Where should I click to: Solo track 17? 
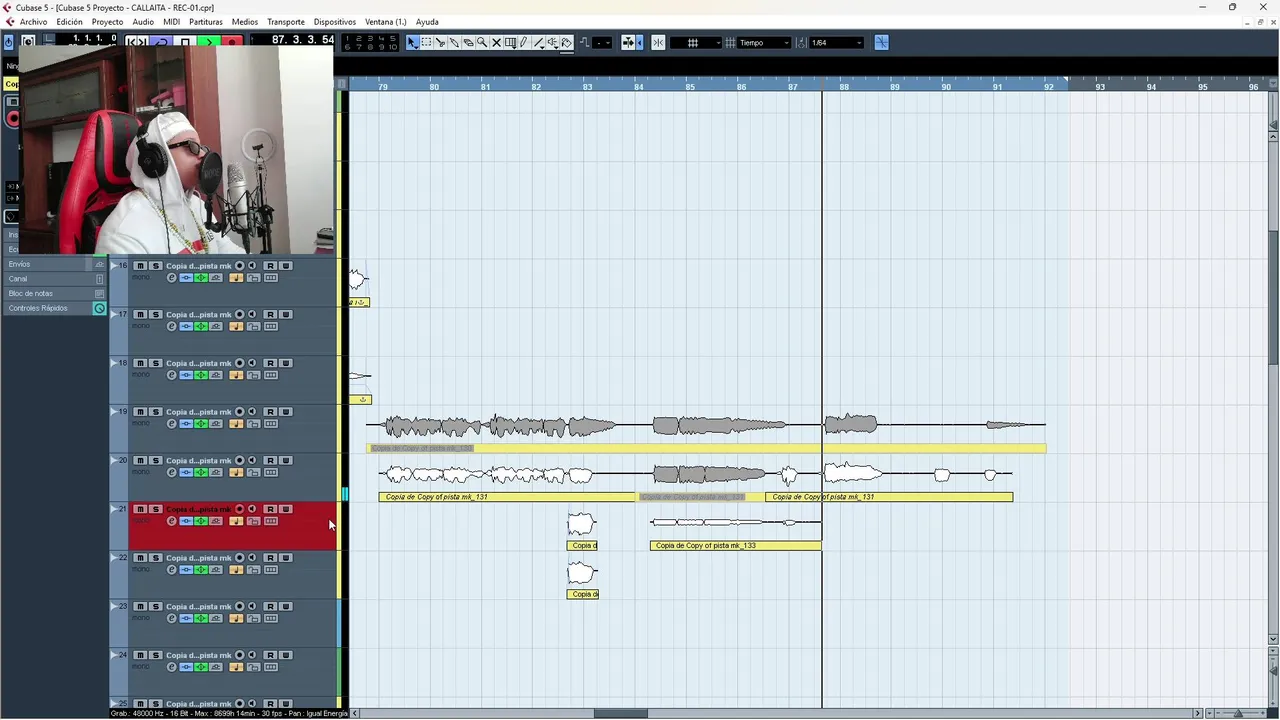click(x=155, y=315)
